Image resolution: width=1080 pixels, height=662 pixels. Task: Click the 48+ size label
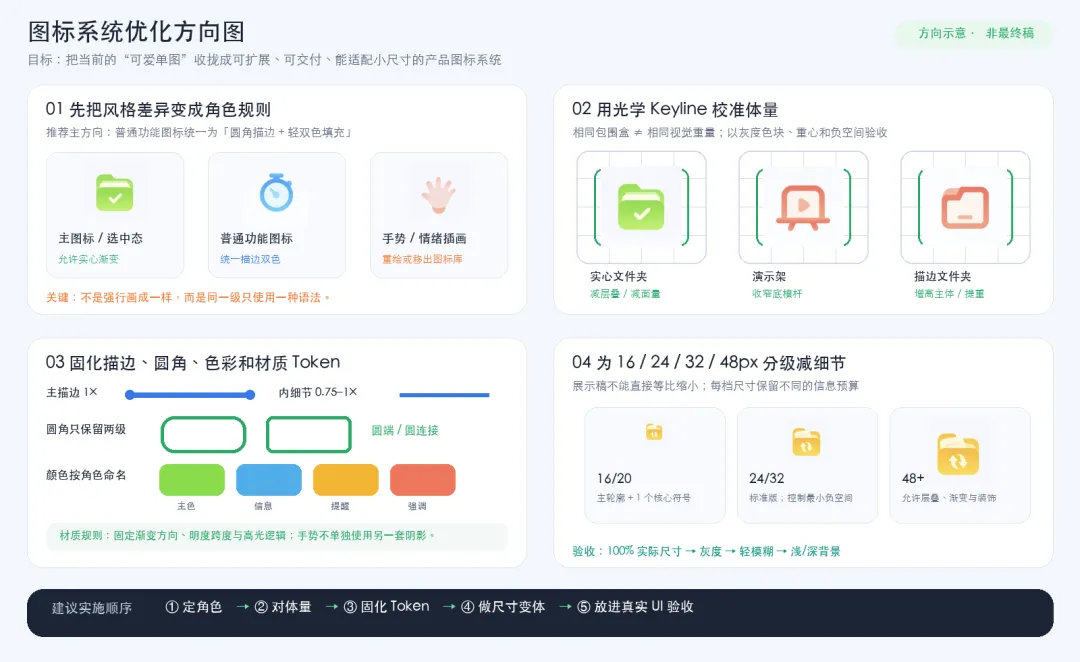(x=913, y=478)
